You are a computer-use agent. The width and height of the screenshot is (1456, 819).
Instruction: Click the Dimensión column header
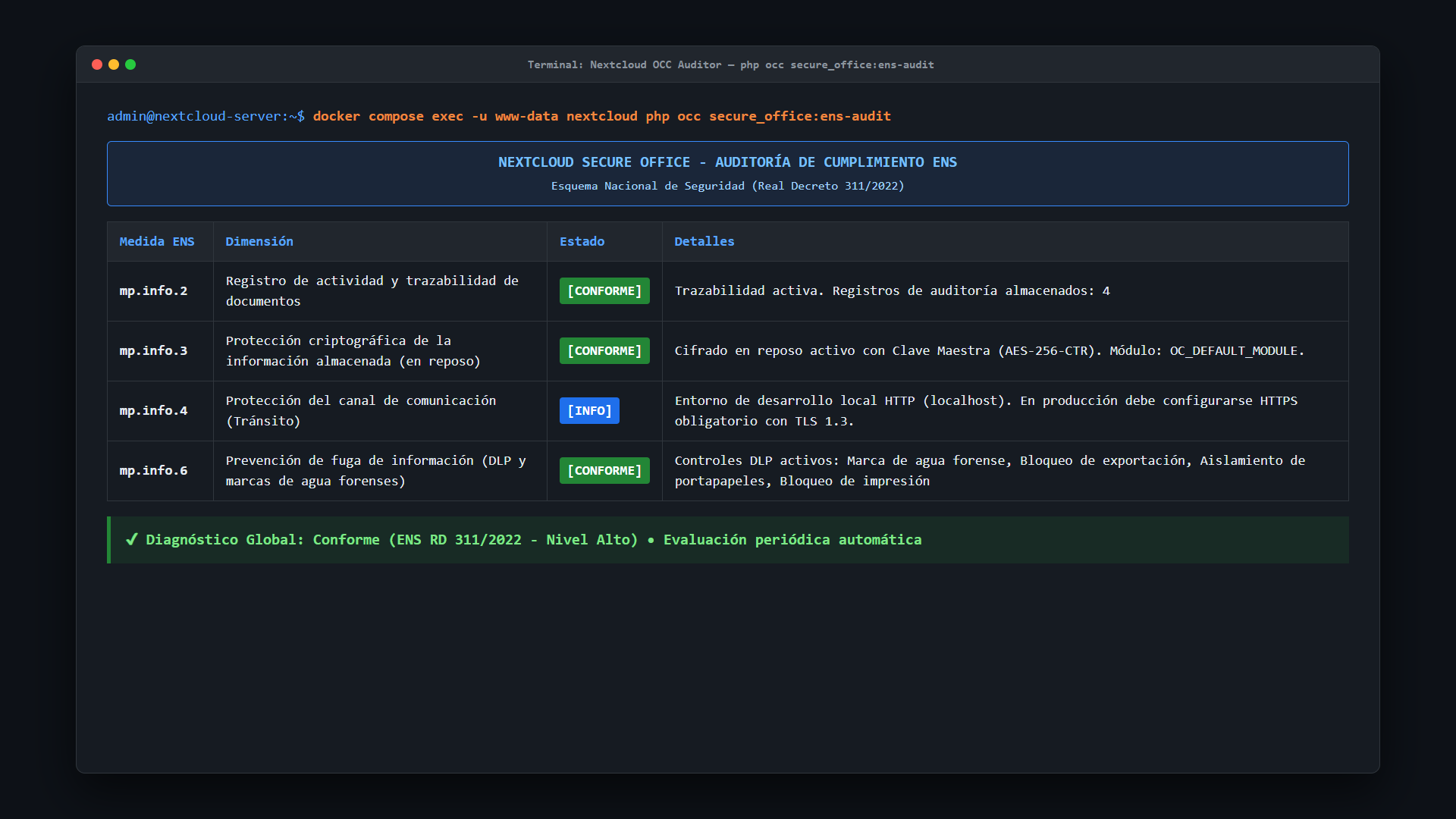[x=259, y=241]
